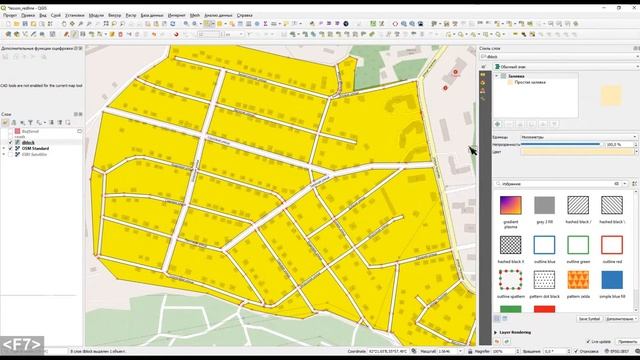The height and width of the screenshot is (360, 640).
Task: Collapse the Заливка symbol tree node
Action: (x=497, y=76)
